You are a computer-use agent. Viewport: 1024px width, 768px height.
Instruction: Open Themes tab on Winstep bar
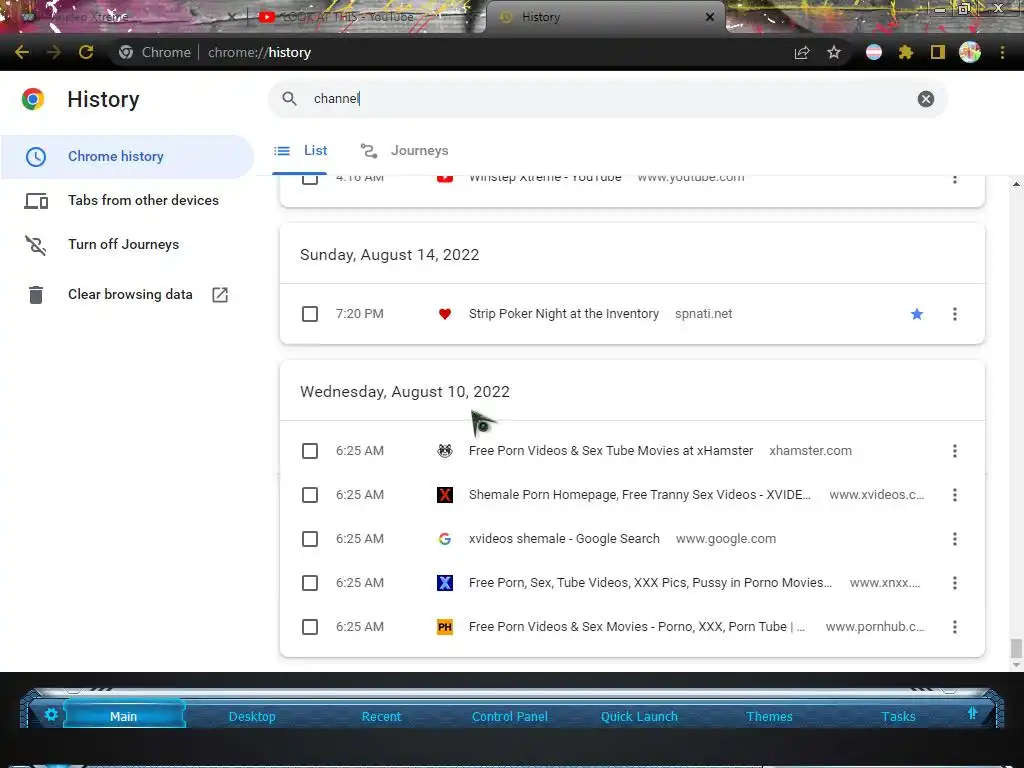pos(769,716)
